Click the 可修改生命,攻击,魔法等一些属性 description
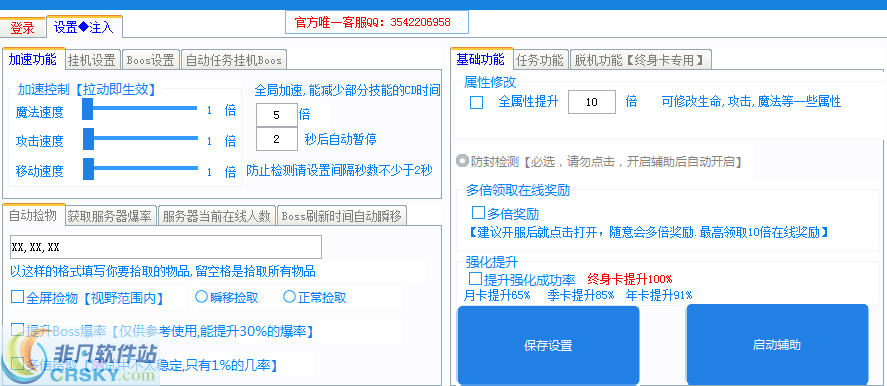The image size is (887, 386). coord(751,102)
